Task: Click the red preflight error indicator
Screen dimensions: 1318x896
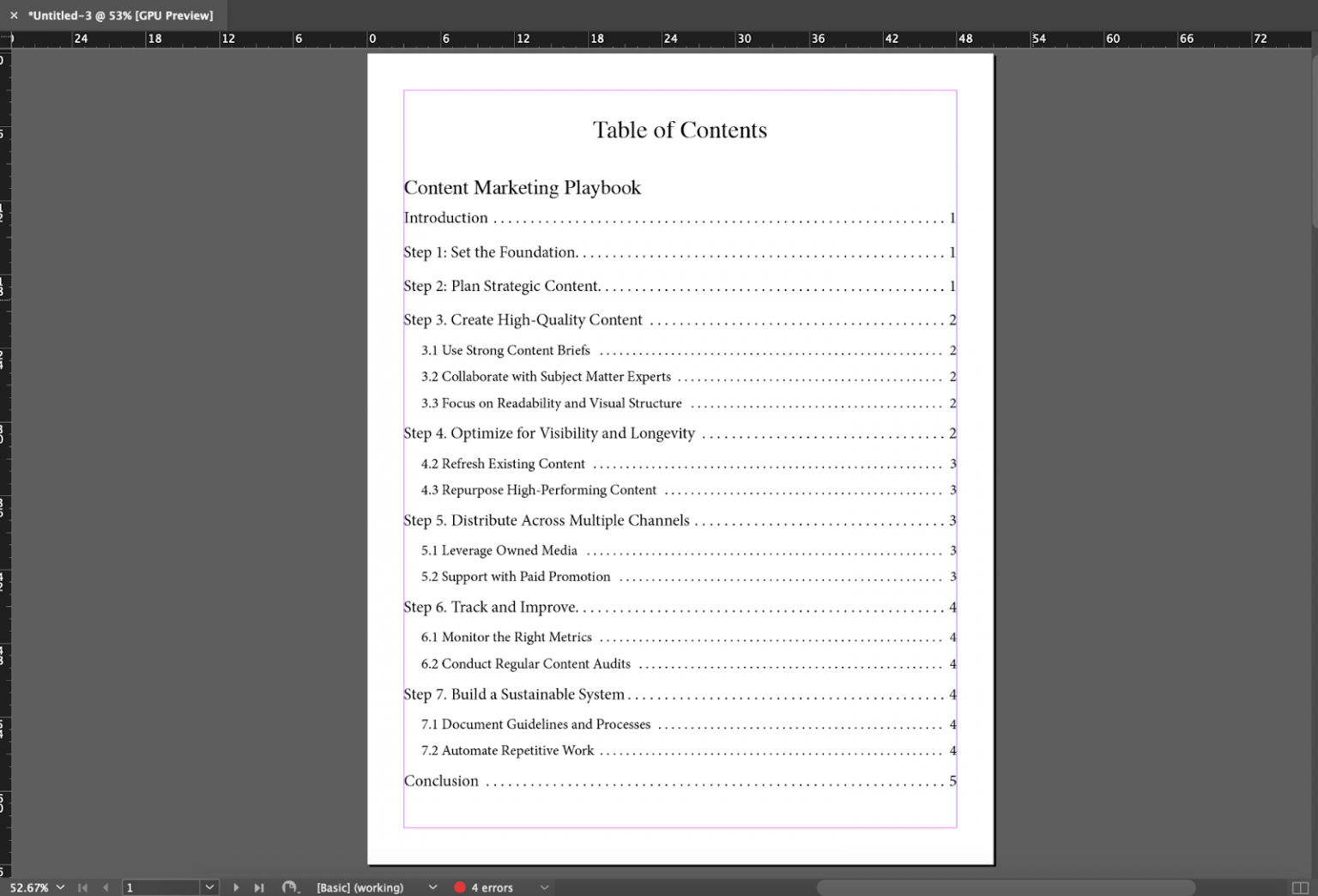Action: pyautogui.click(x=460, y=887)
